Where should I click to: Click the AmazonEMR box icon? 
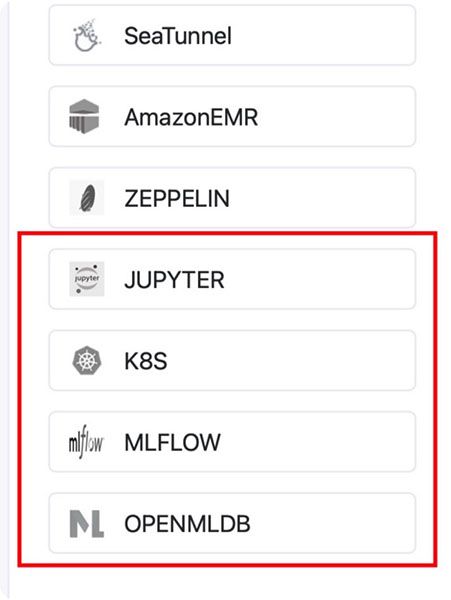(x=85, y=116)
